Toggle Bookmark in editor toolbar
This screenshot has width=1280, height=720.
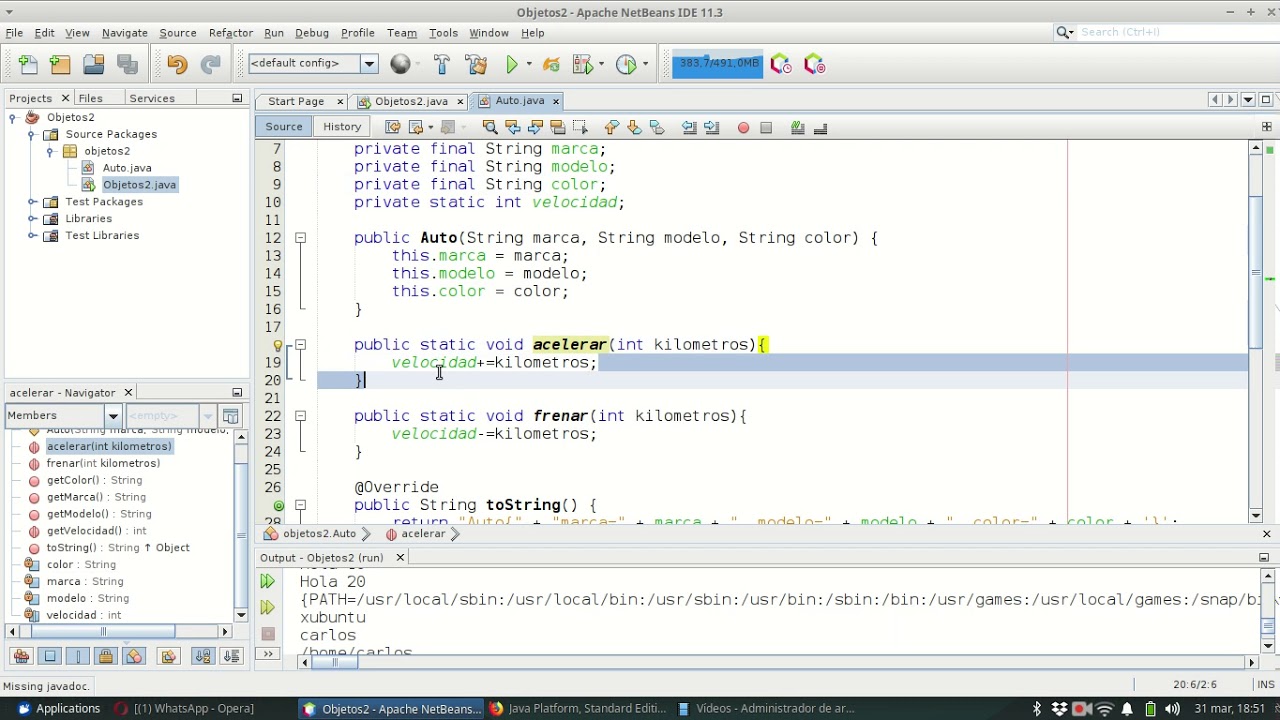pyautogui.click(x=657, y=127)
